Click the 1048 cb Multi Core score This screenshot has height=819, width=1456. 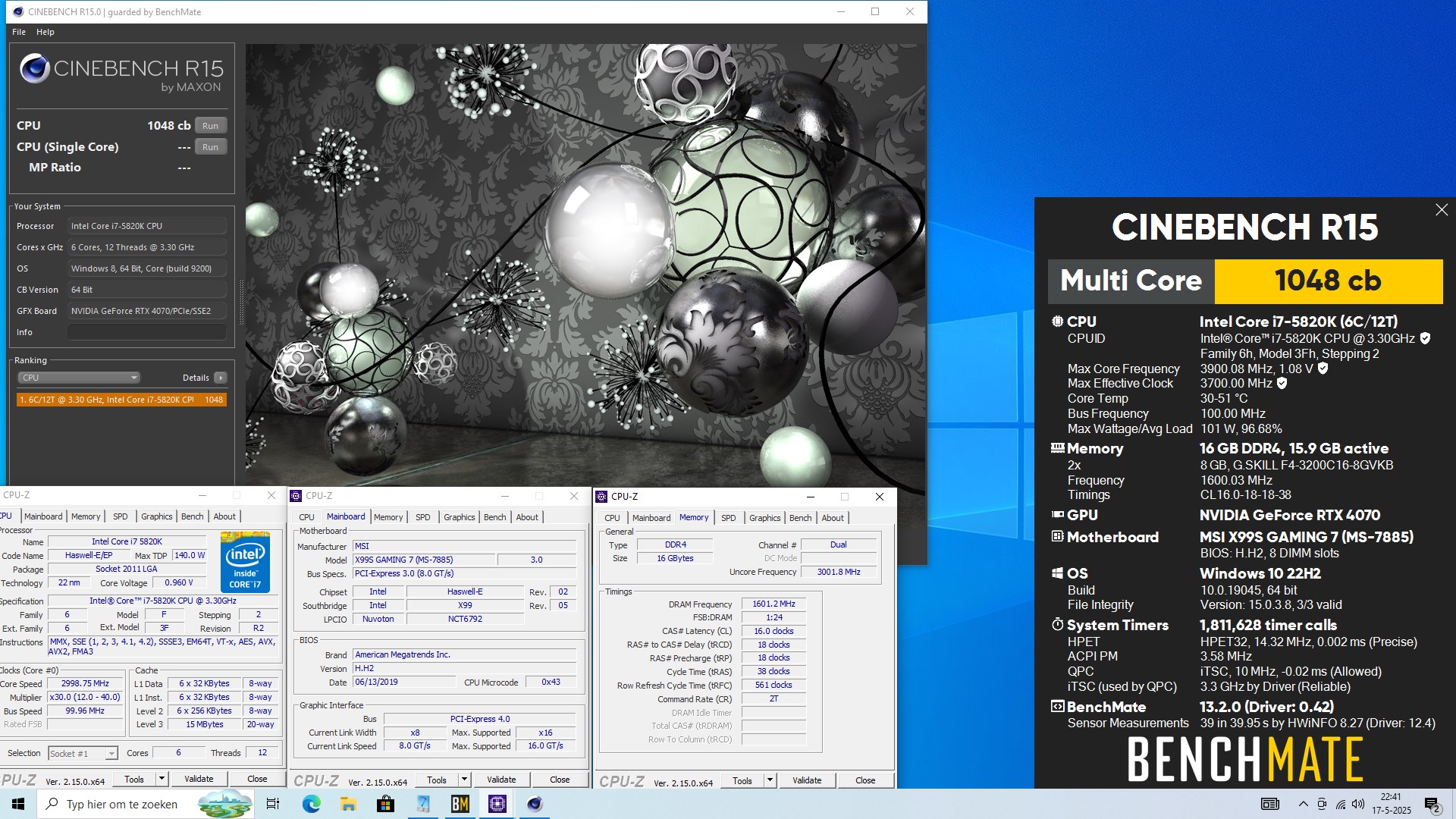click(x=1328, y=281)
